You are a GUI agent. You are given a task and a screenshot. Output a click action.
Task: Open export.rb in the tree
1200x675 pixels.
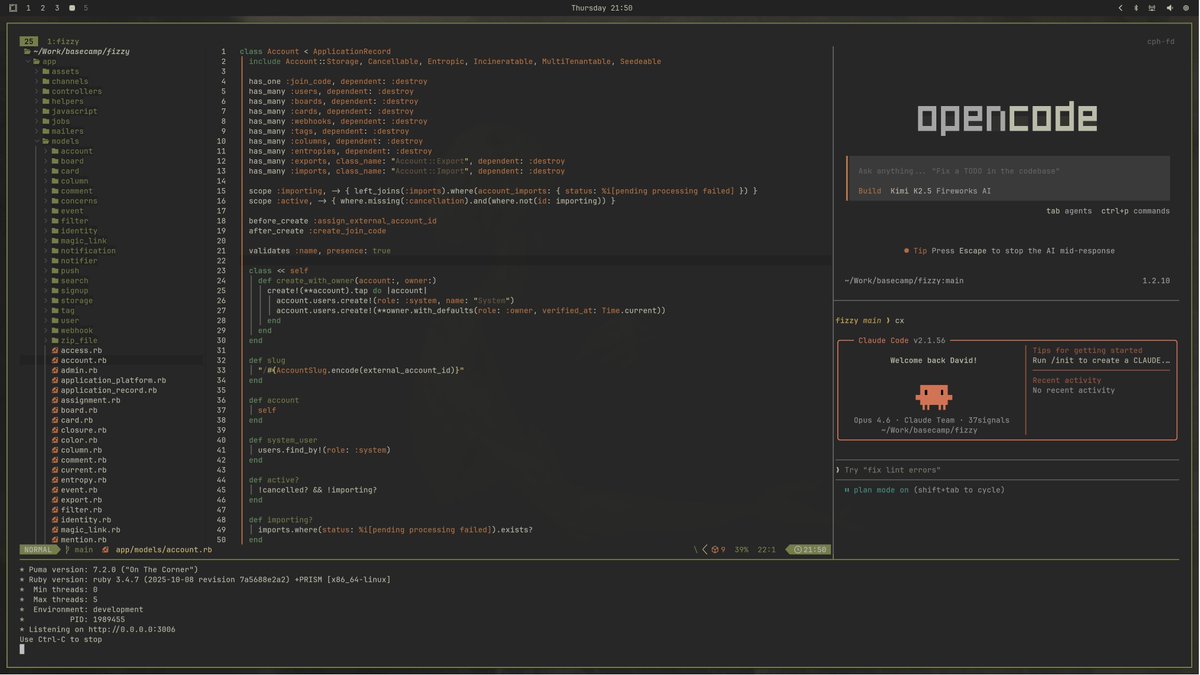pos(81,501)
